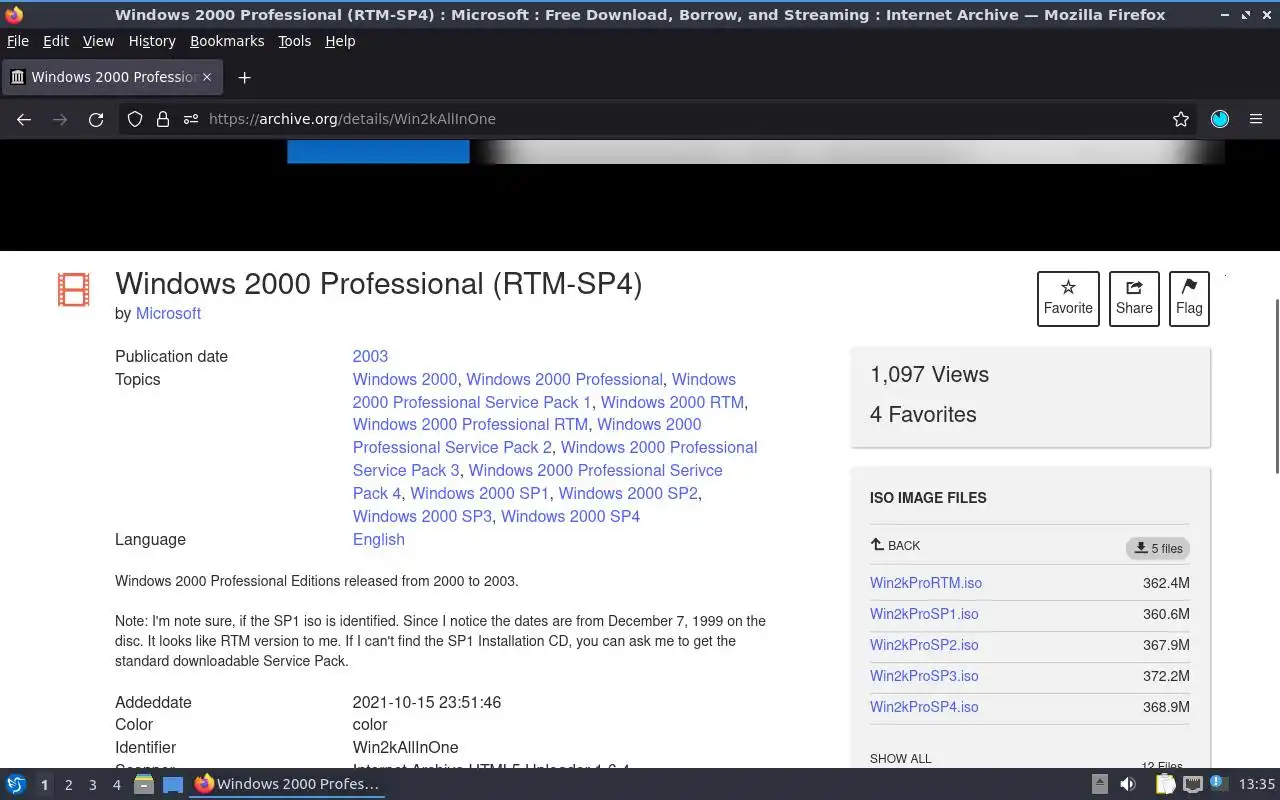Click the '1,097 Views' text
This screenshot has height=800, width=1280.
coord(929,374)
